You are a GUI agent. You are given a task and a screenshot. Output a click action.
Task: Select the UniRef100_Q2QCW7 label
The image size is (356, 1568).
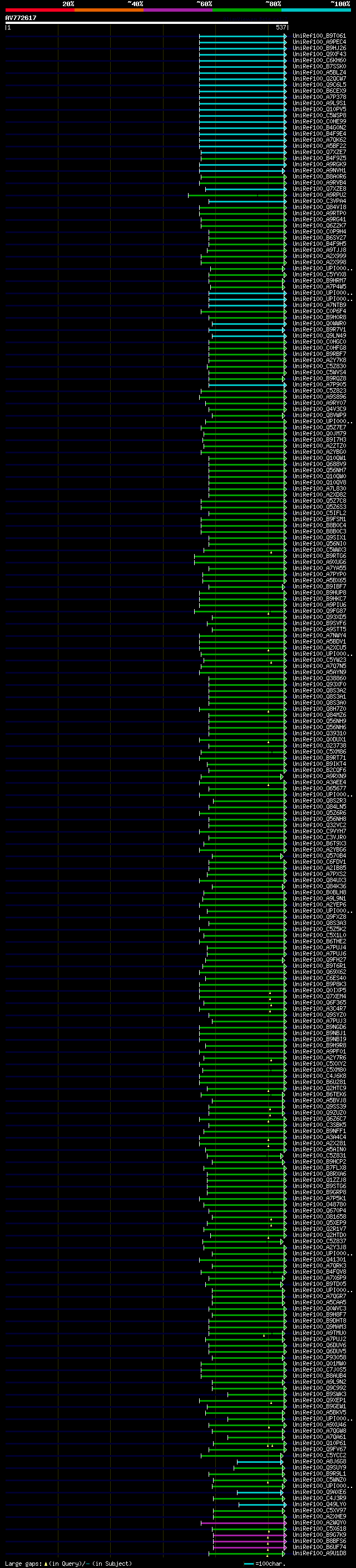point(319,78)
